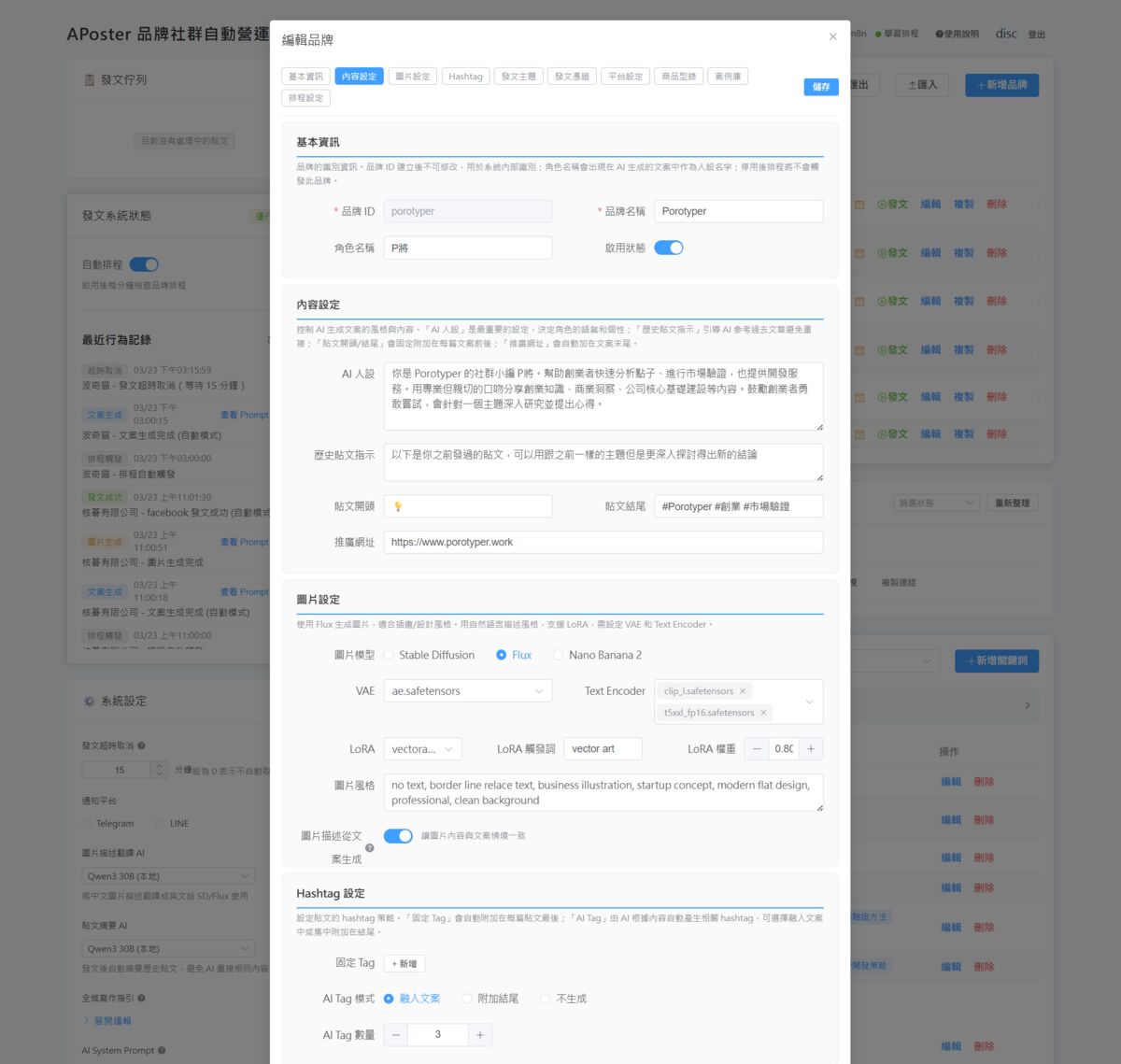
Task: Switch to the 案例庫 tab
Action: [x=728, y=77]
